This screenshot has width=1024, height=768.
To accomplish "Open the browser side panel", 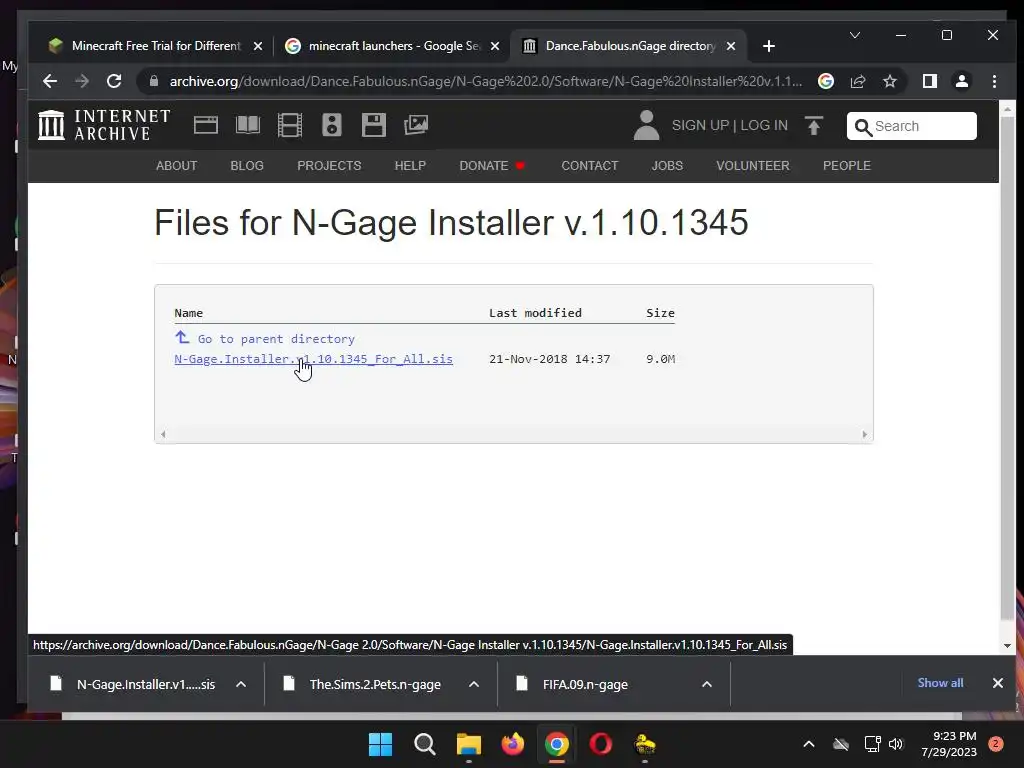I will (930, 81).
